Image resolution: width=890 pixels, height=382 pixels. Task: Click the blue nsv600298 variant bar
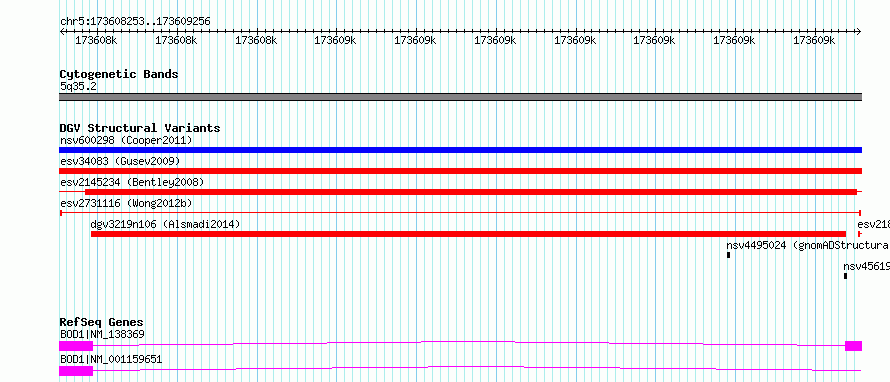[x=460, y=150]
